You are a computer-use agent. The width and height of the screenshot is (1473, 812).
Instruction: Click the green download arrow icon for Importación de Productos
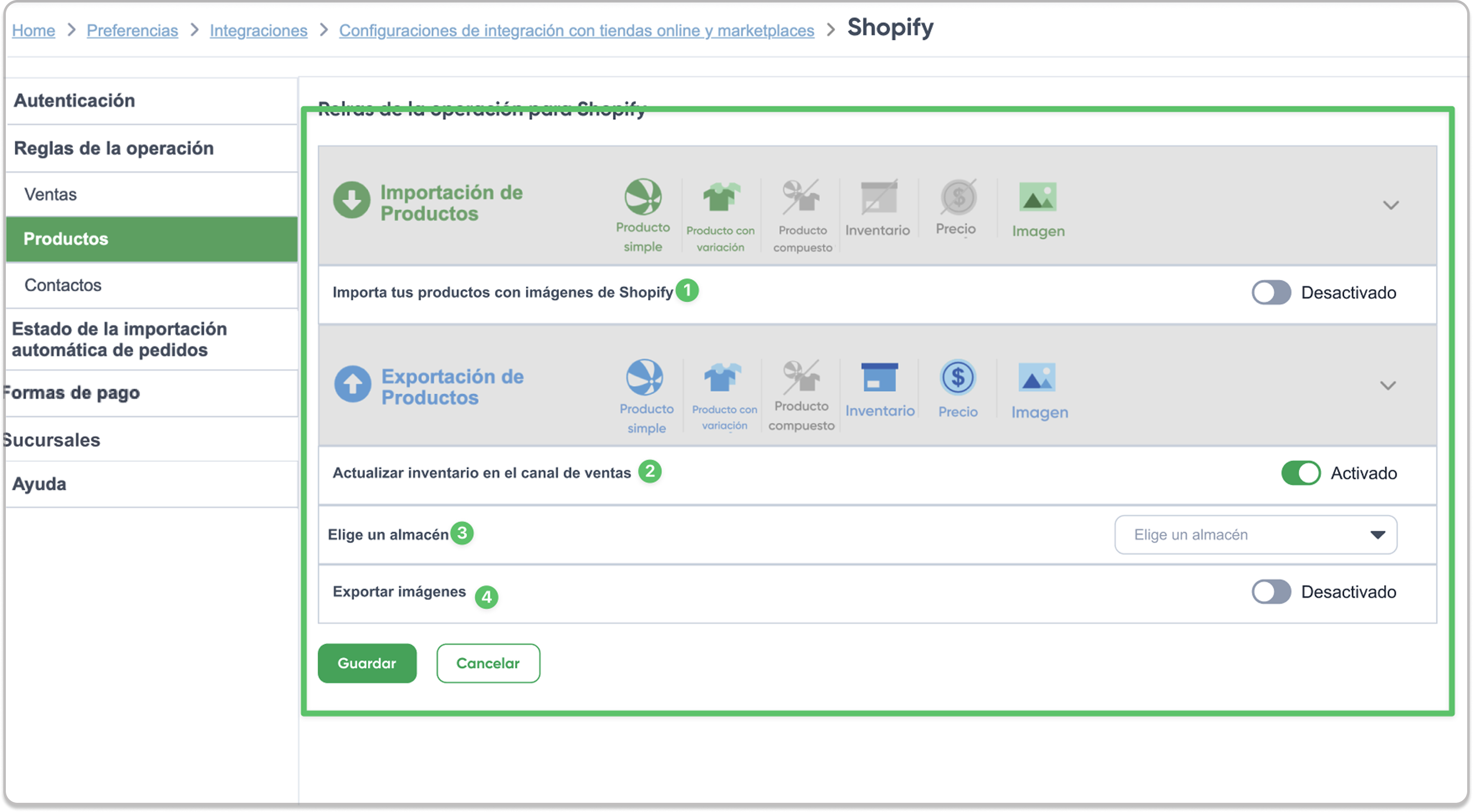pos(351,199)
